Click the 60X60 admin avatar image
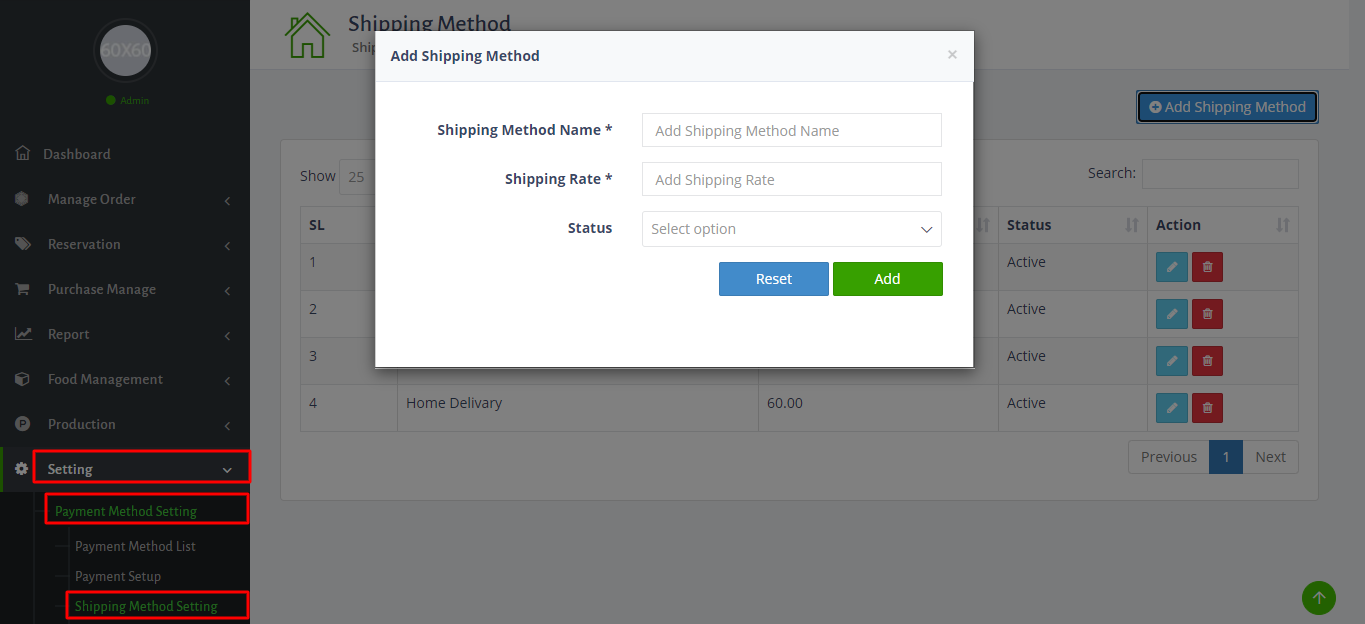Image resolution: width=1365 pixels, height=624 pixels. [125, 50]
